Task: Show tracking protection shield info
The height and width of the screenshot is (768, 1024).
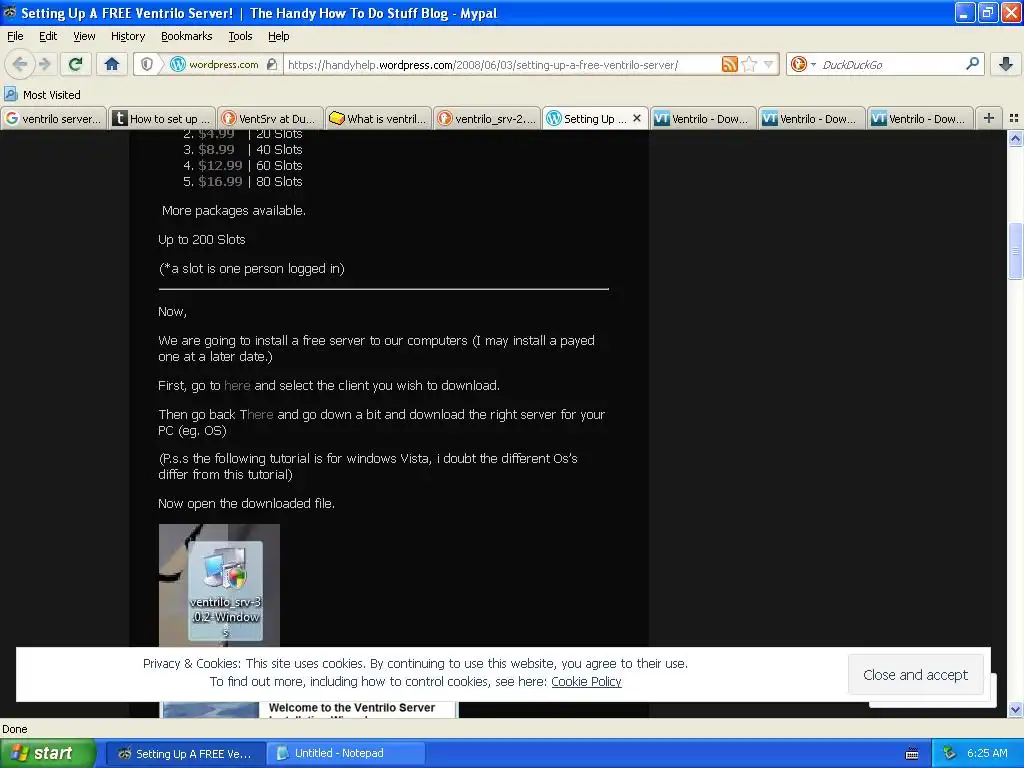Action: pos(147,64)
